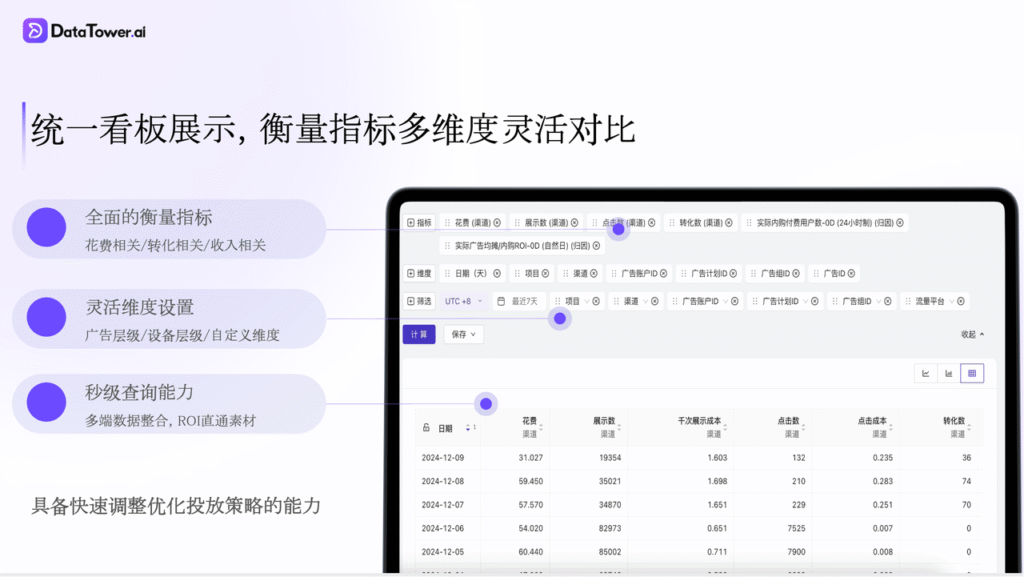The image size is (1024, 577).
Task: Remove the 转化数 (渠道) metric chip
Action: pos(729,222)
